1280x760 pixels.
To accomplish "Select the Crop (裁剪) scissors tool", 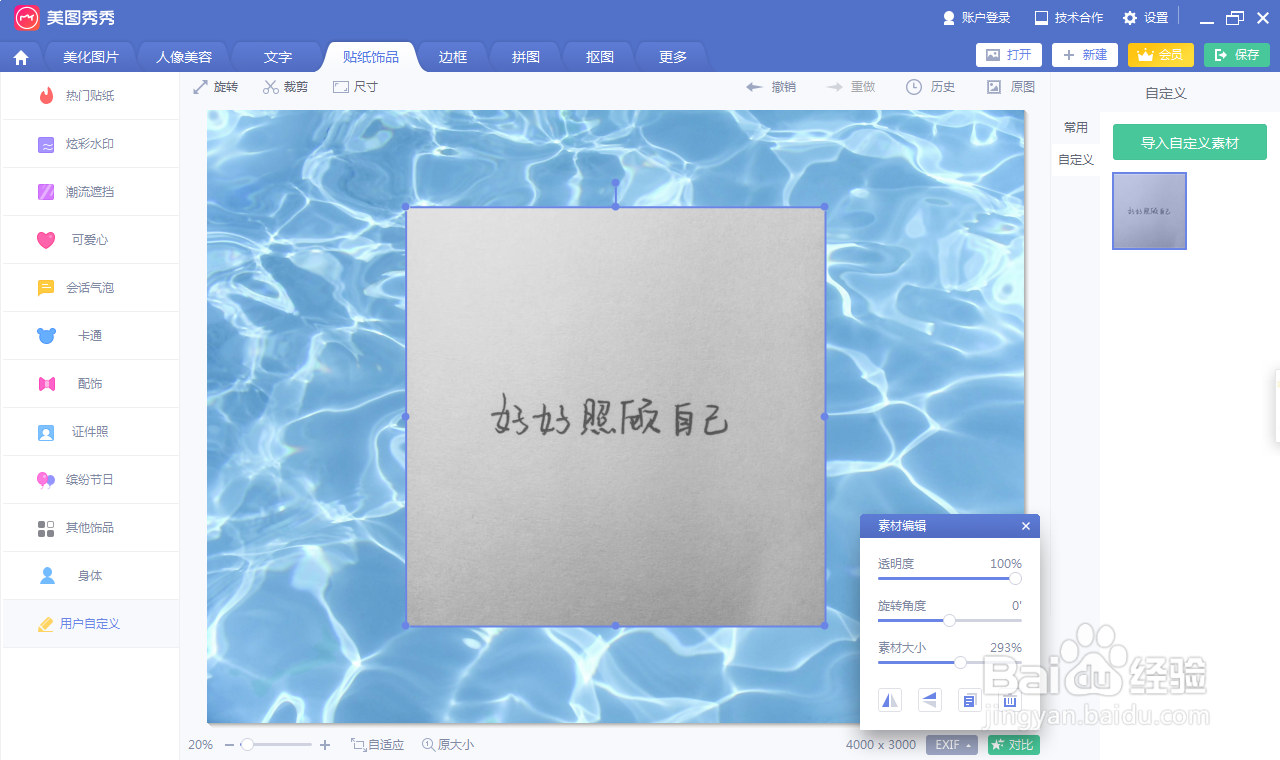I will point(285,86).
